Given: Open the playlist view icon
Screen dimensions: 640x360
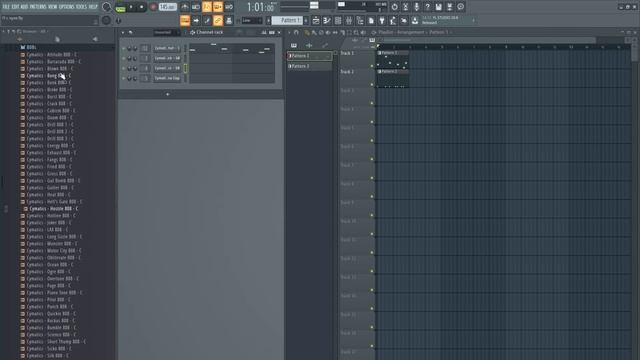Looking at the screenshot, I should [x=316, y=20].
